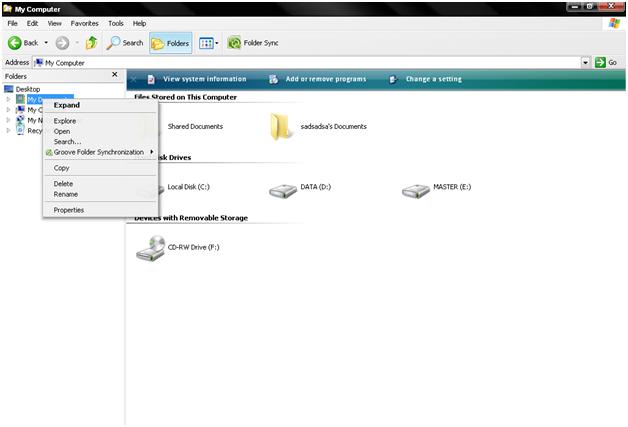This screenshot has width=628, height=427.
Task: Select Shared Documents label
Action: tap(195, 127)
